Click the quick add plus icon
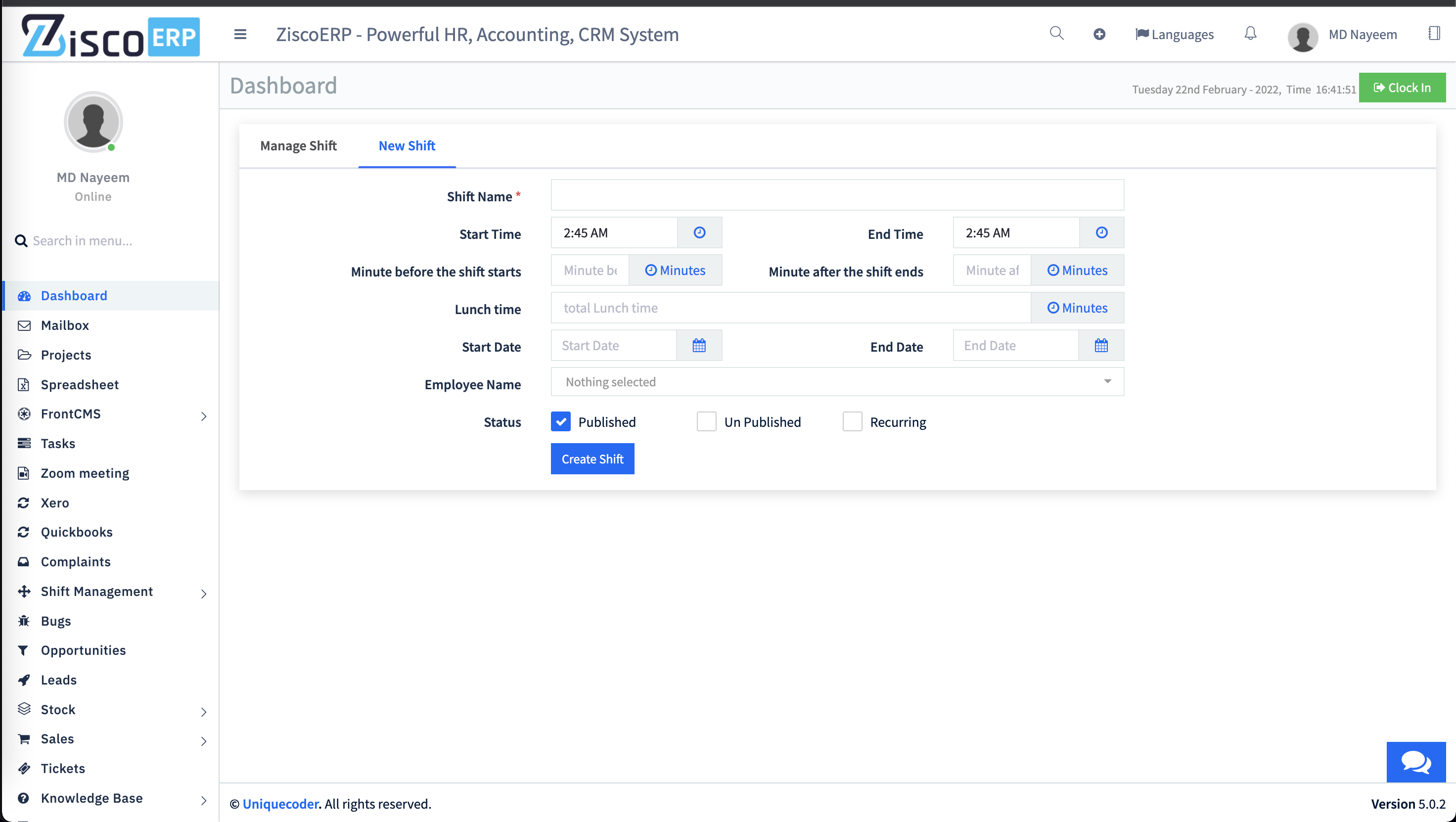The height and width of the screenshot is (822, 1456). coord(1099,35)
